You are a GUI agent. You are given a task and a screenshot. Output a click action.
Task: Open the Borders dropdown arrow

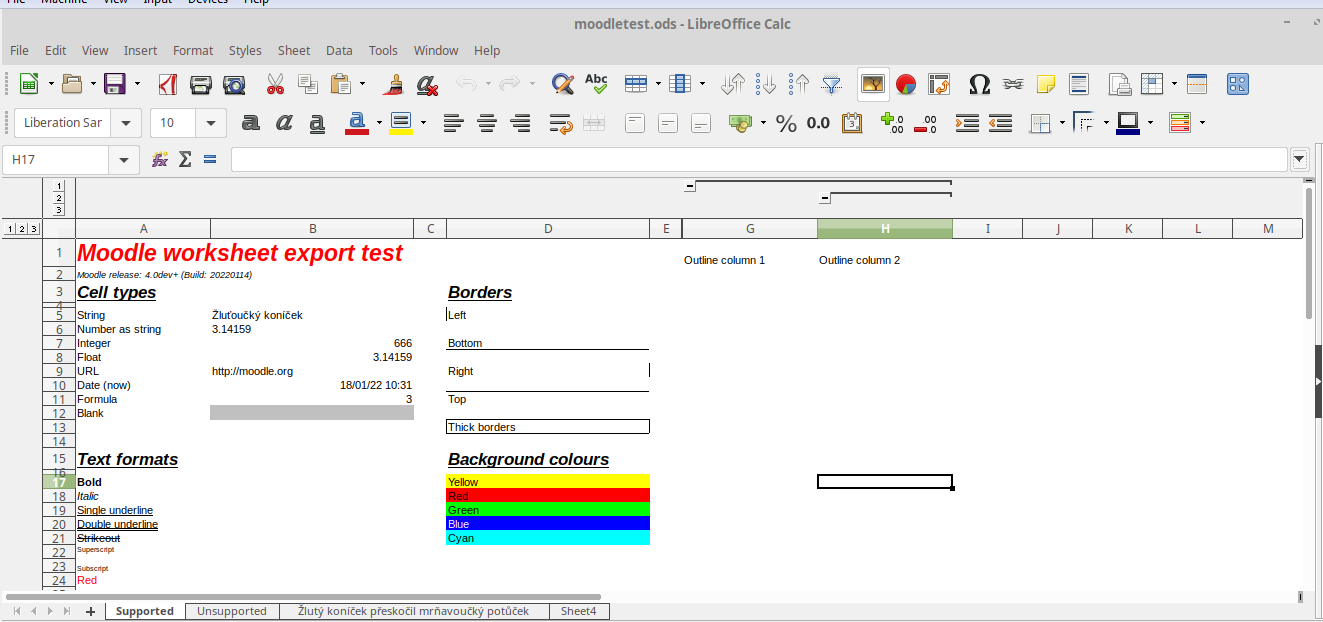(1062, 123)
